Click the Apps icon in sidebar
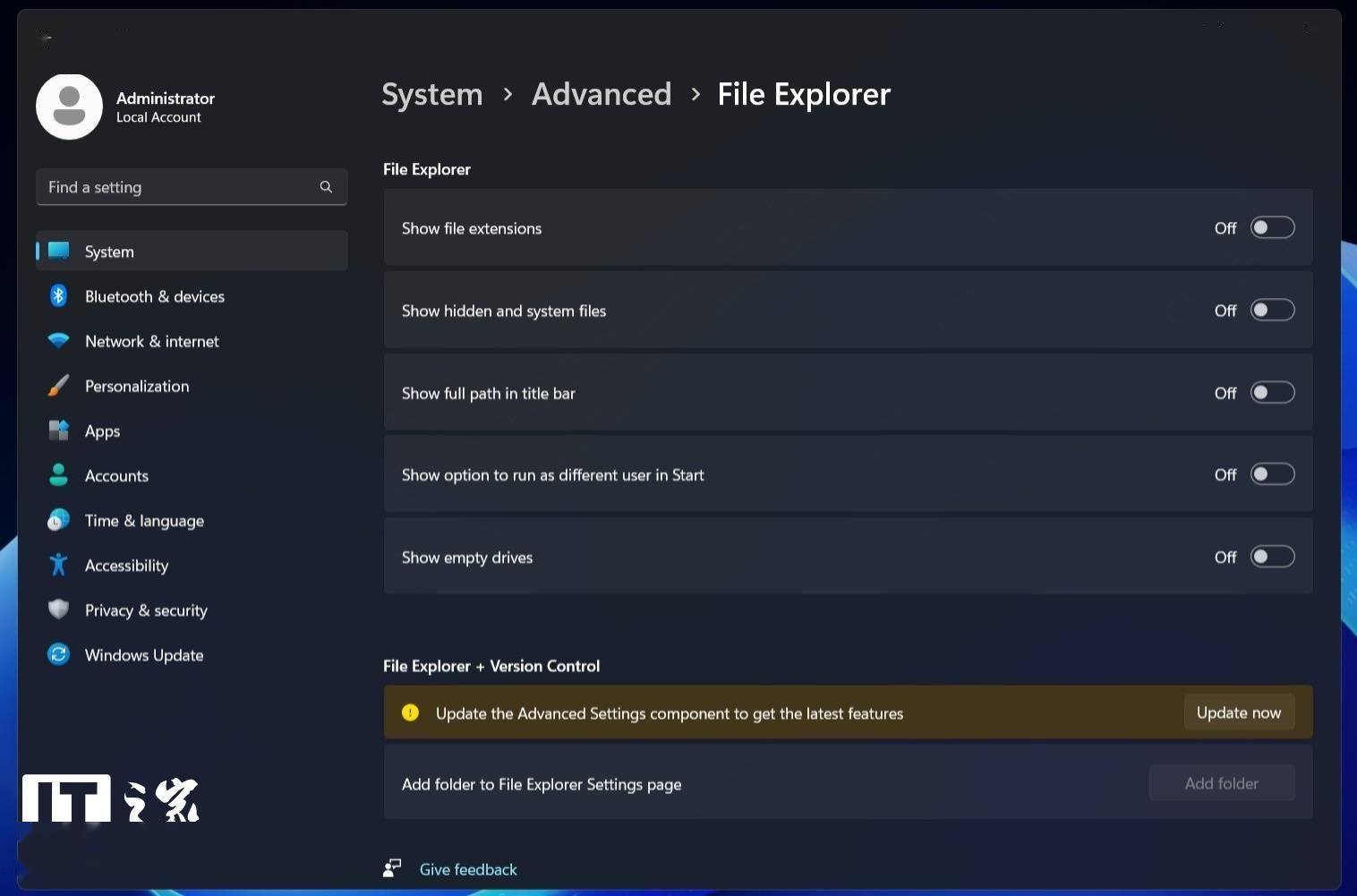The width and height of the screenshot is (1357, 896). point(58,431)
